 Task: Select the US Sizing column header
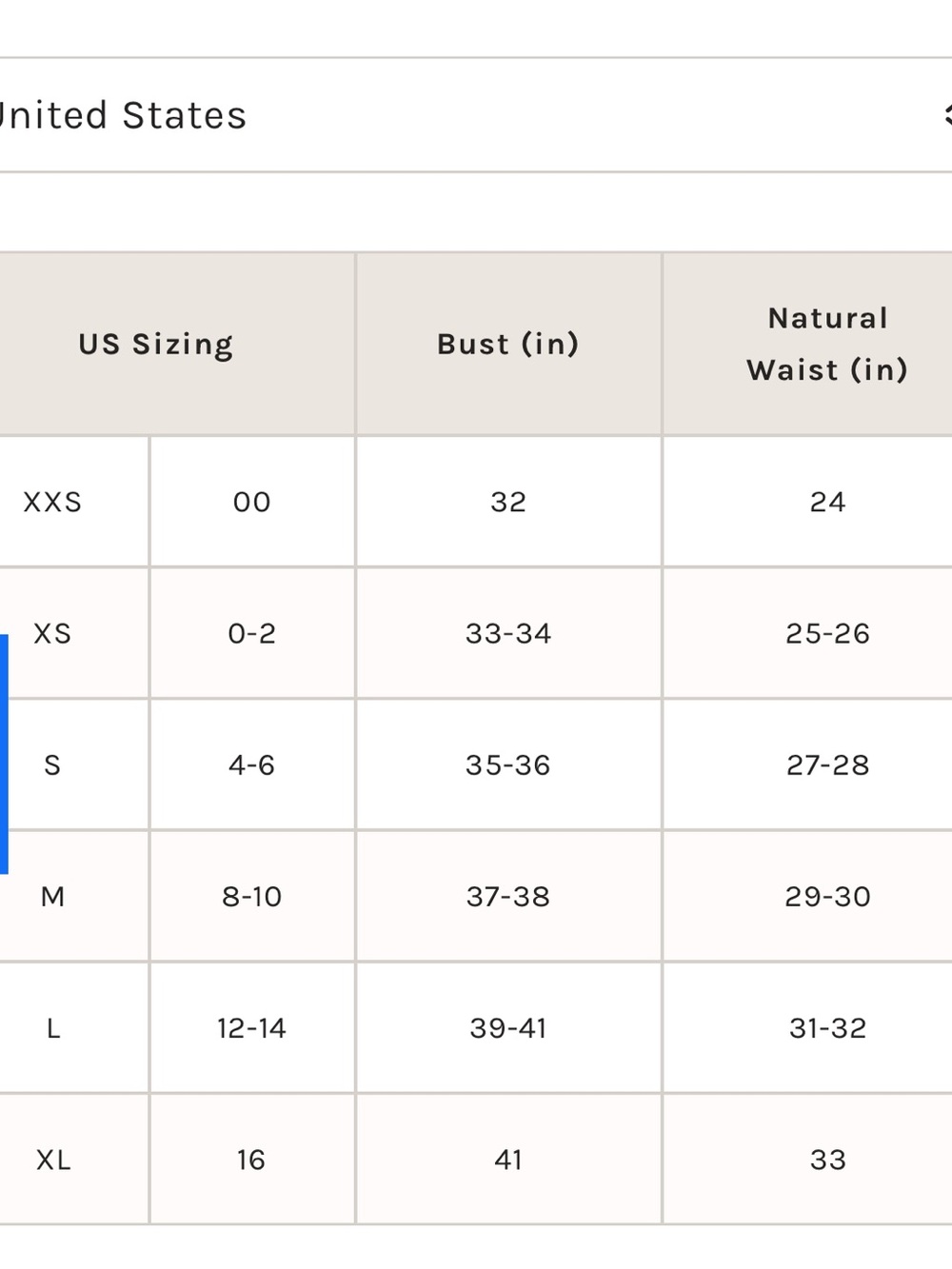157,344
